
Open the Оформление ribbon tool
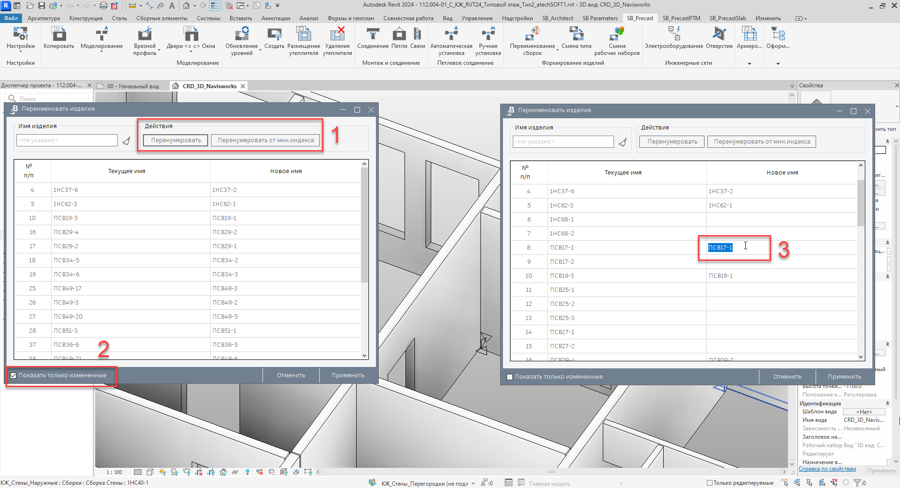pos(778,37)
